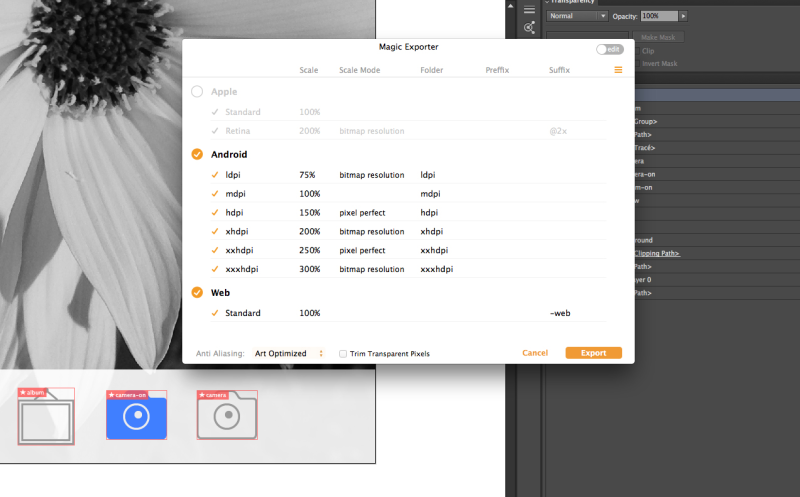Click the 250% scale value for xxhdpi
800x497 pixels.
coord(310,250)
